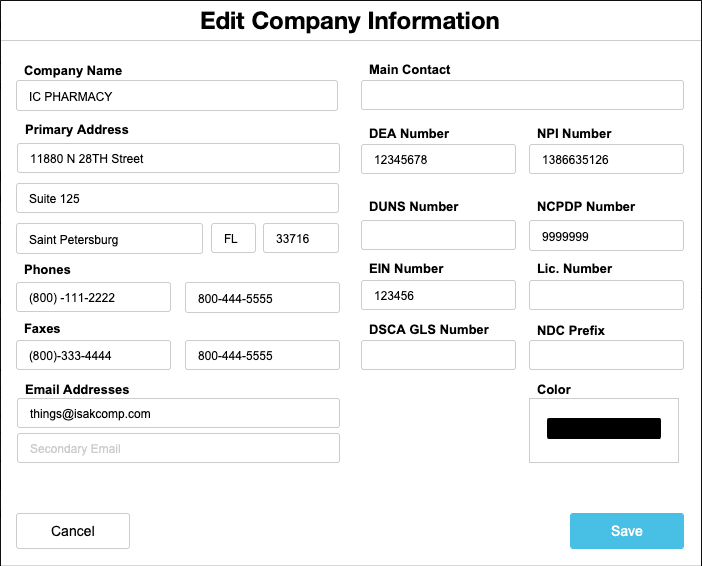Click the primary email address field
The height and width of the screenshot is (566, 702).
177,413
